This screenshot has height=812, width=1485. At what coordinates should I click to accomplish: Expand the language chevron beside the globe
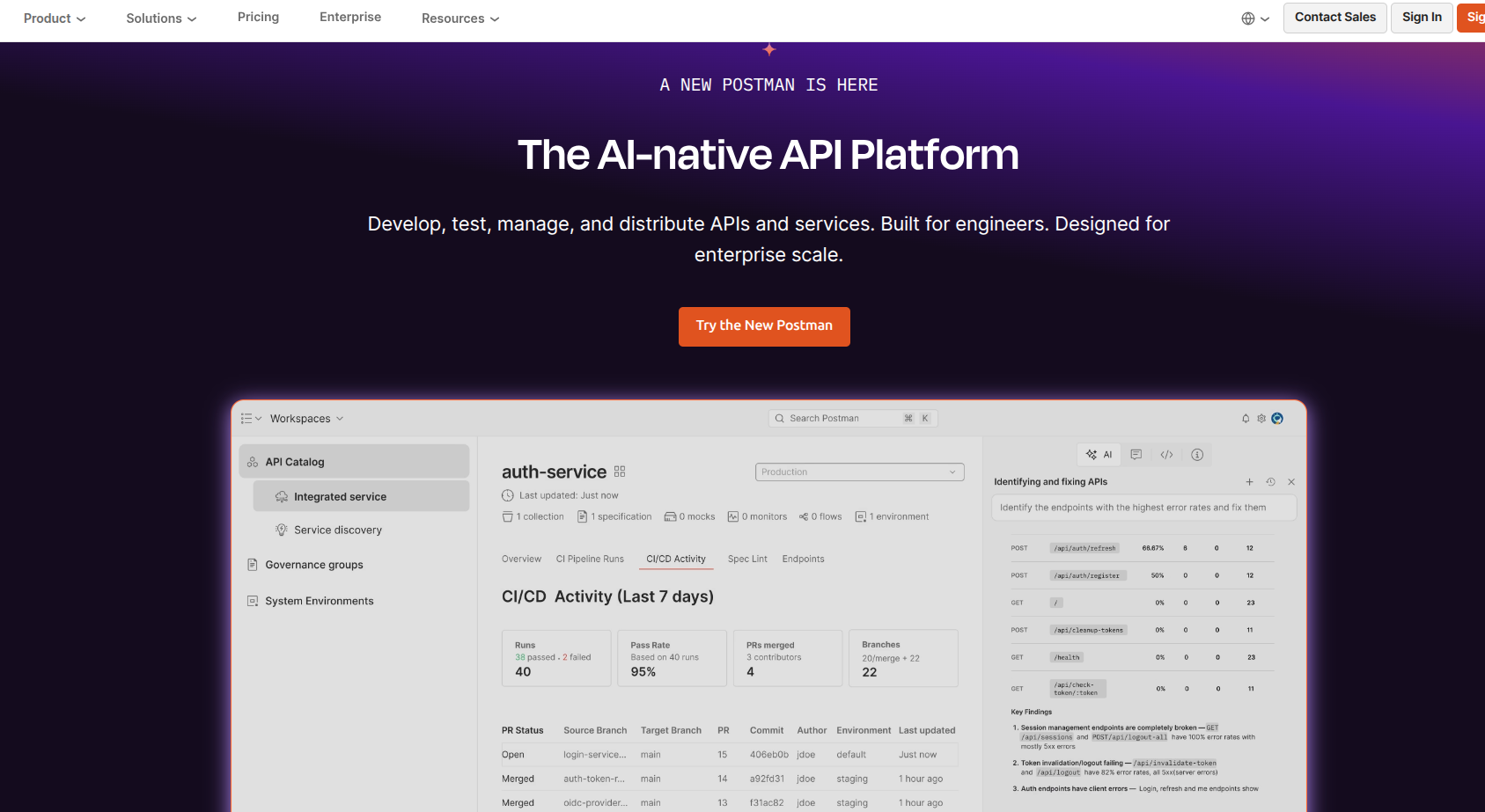click(1265, 18)
